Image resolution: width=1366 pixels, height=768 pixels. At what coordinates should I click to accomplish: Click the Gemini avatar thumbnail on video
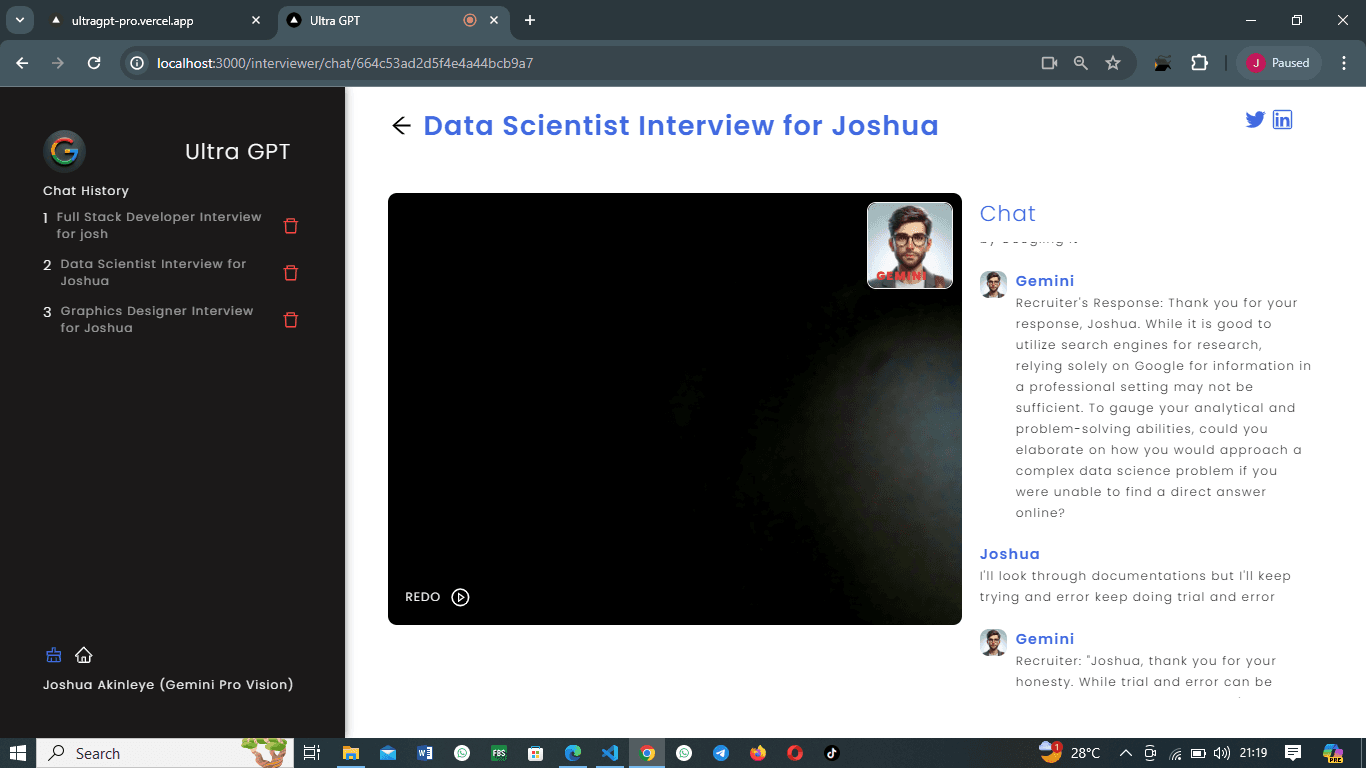910,246
